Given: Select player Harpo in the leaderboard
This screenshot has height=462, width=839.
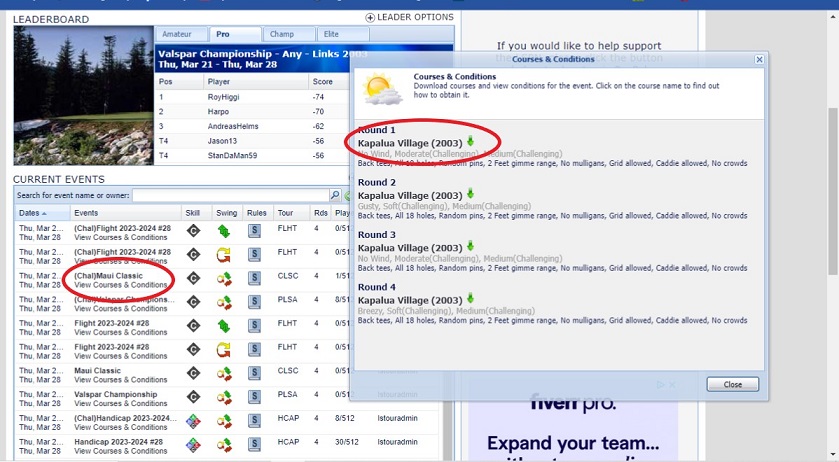Looking at the screenshot, I should point(218,111).
